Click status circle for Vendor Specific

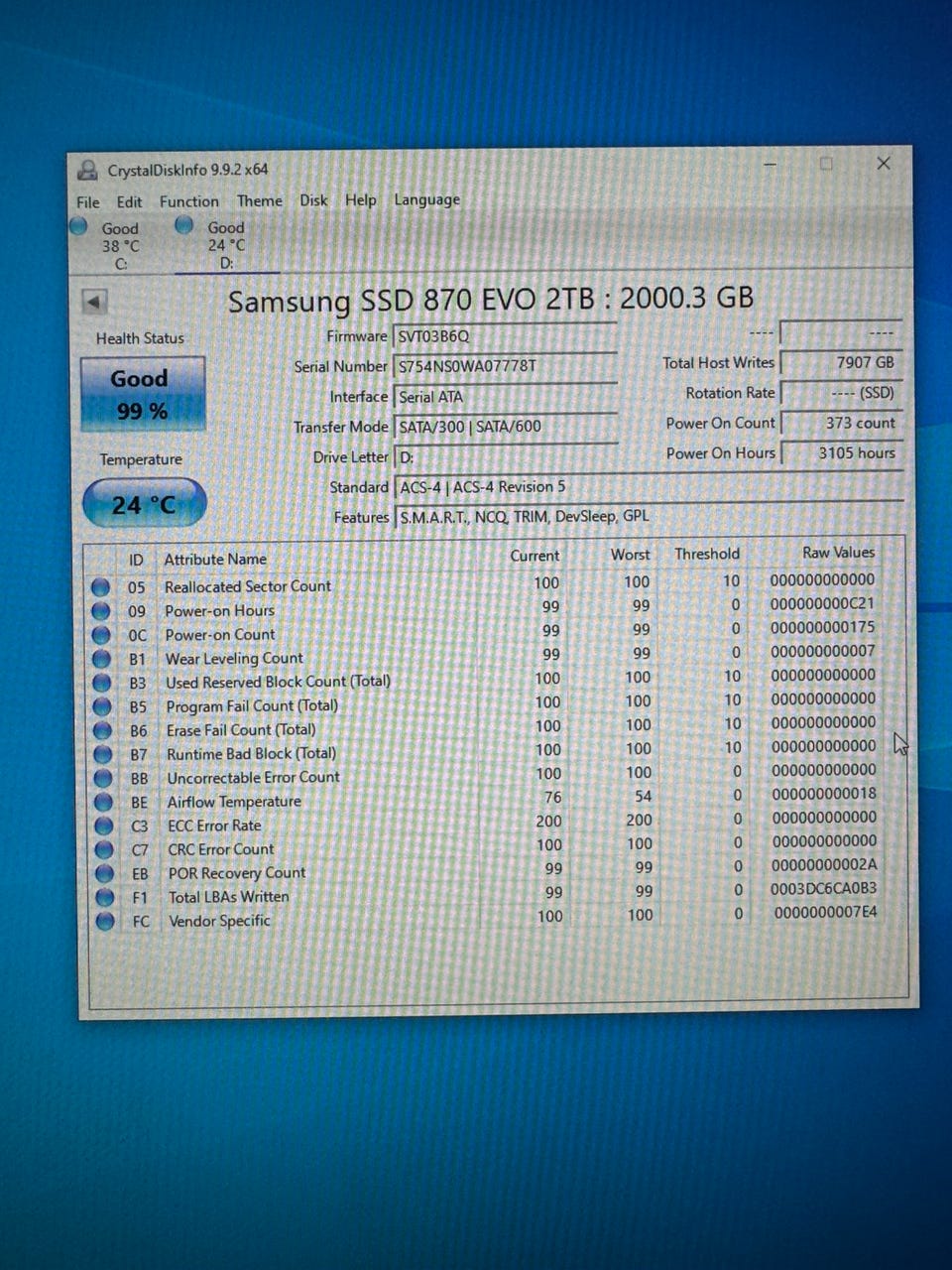[105, 921]
